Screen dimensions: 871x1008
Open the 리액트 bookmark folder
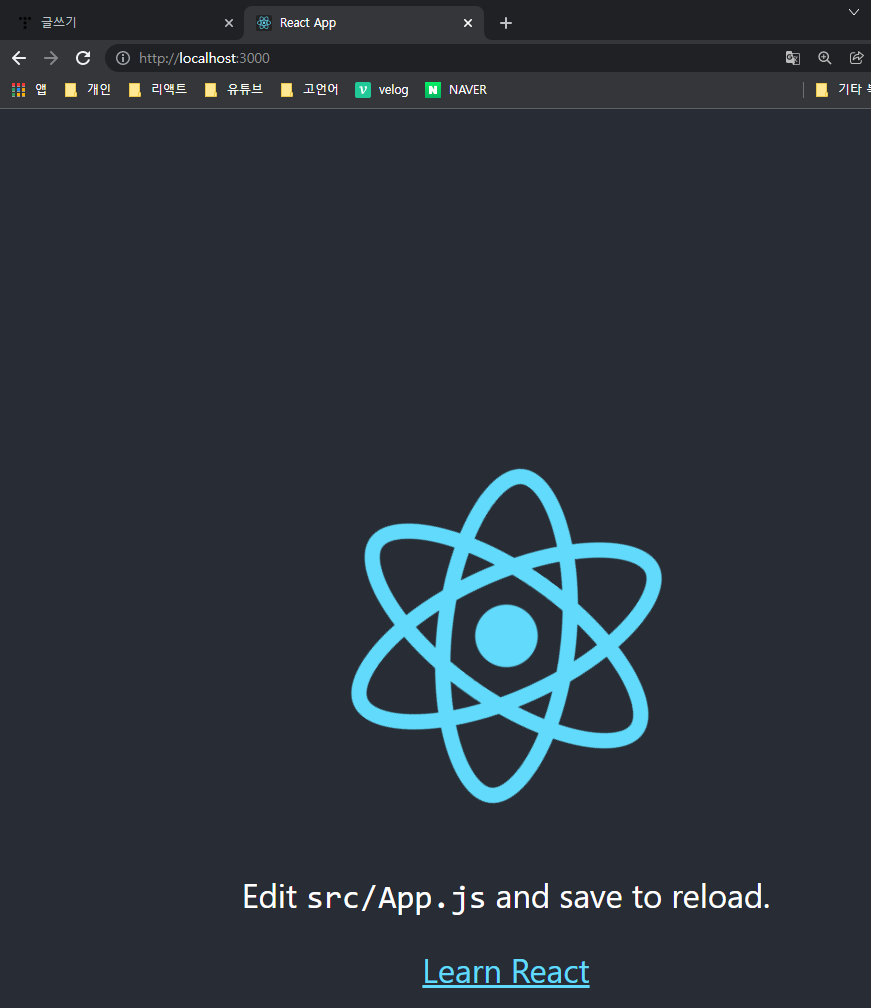pyautogui.click(x=157, y=90)
